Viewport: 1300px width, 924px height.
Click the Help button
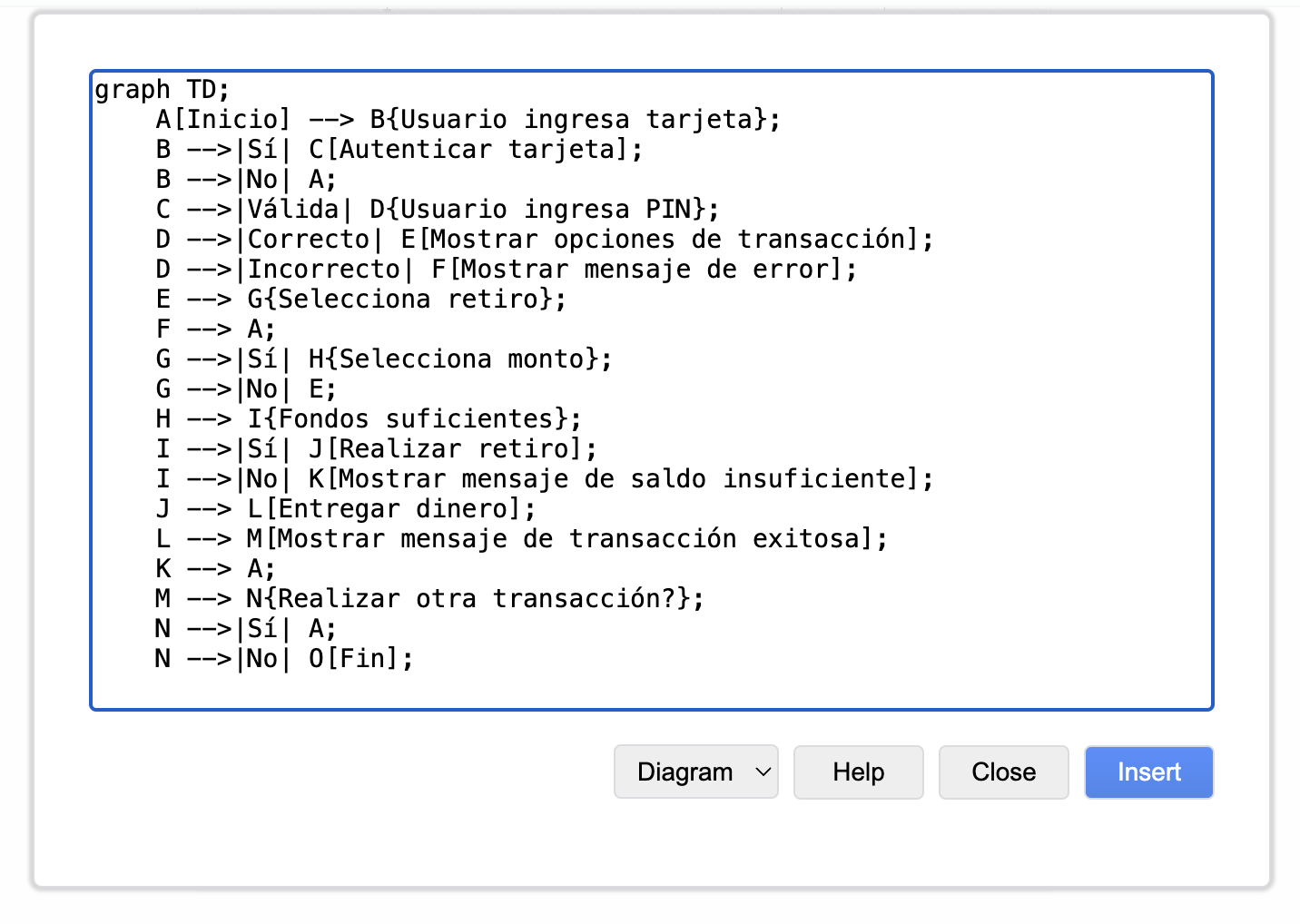coord(858,772)
